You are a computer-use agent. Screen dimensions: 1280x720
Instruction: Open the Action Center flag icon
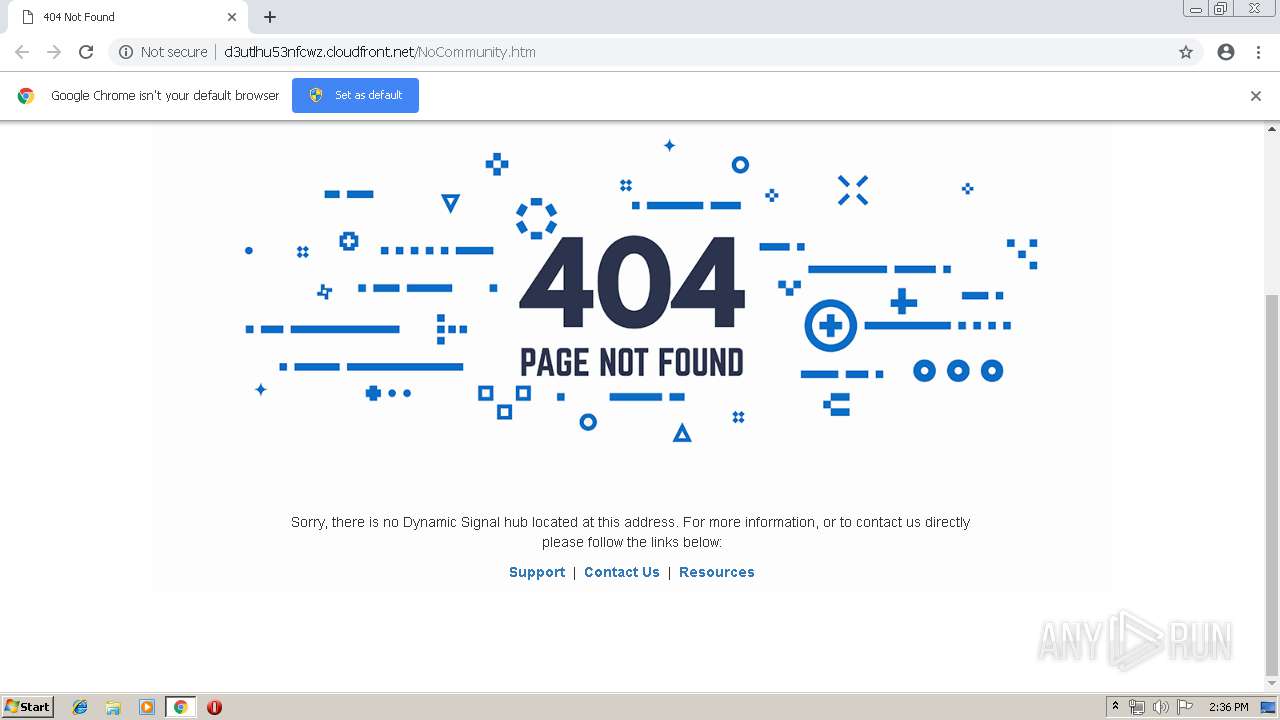tap(1185, 707)
